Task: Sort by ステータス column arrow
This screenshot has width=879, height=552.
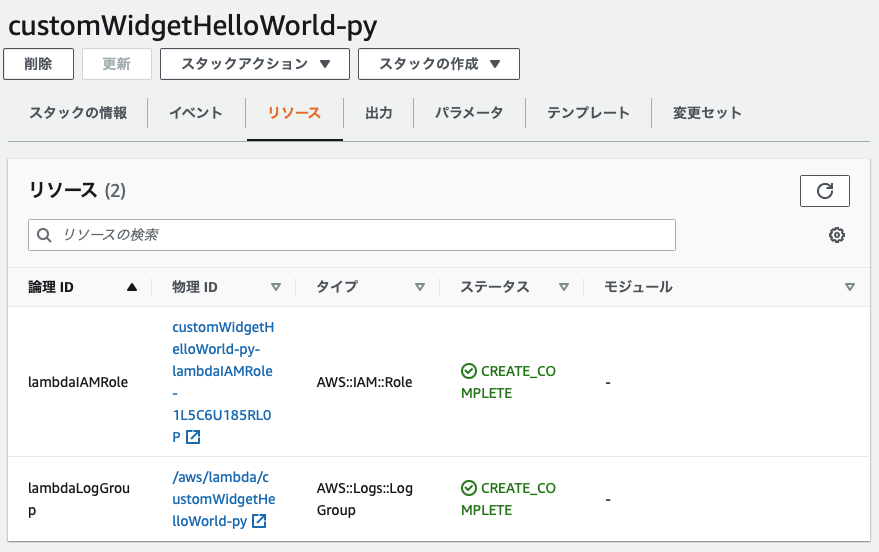Action: (x=564, y=287)
